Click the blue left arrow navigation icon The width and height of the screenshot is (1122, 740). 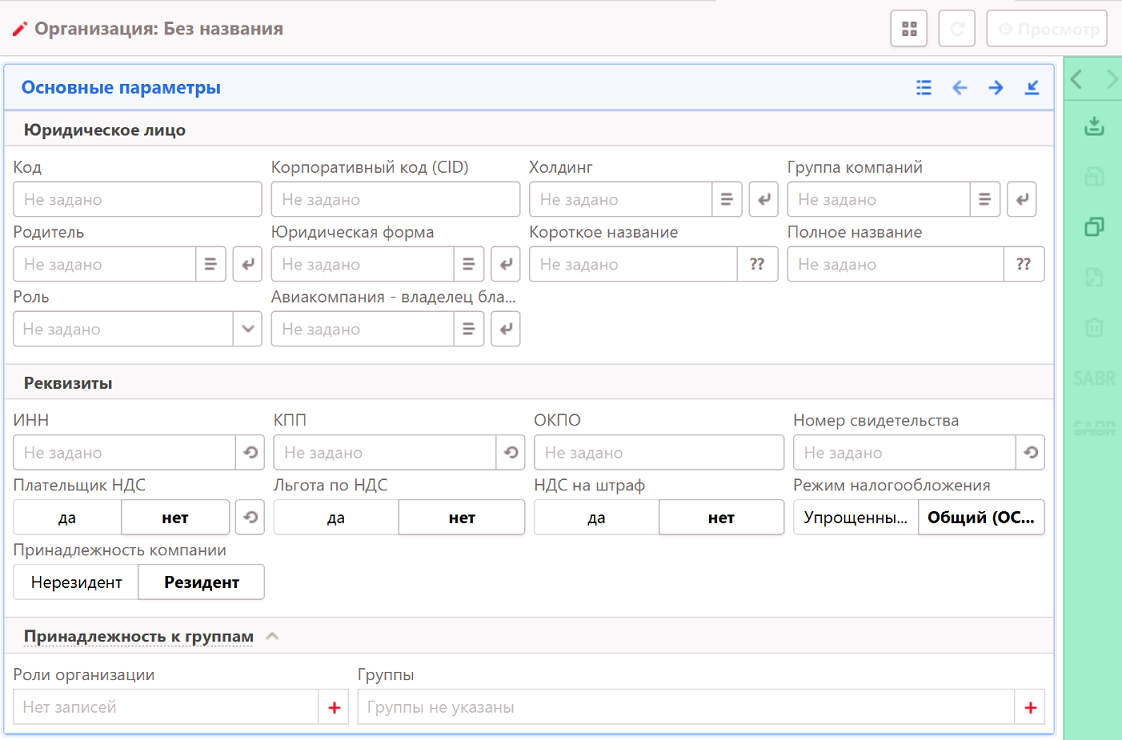[x=960, y=88]
